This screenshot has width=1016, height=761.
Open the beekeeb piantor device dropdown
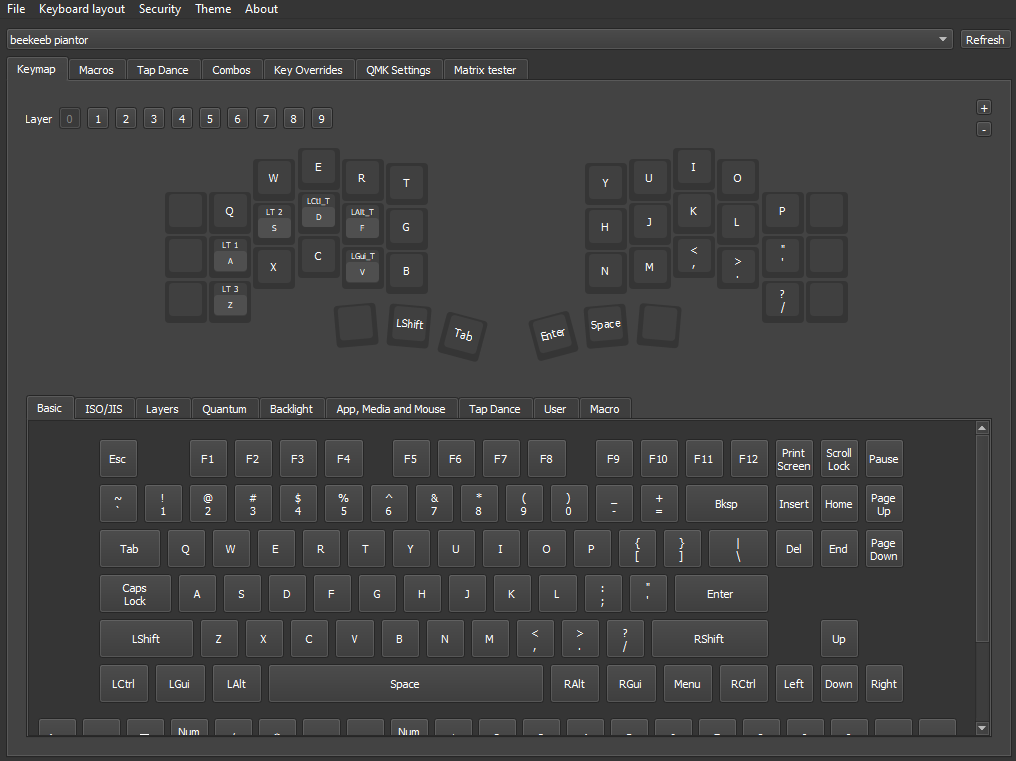point(480,40)
